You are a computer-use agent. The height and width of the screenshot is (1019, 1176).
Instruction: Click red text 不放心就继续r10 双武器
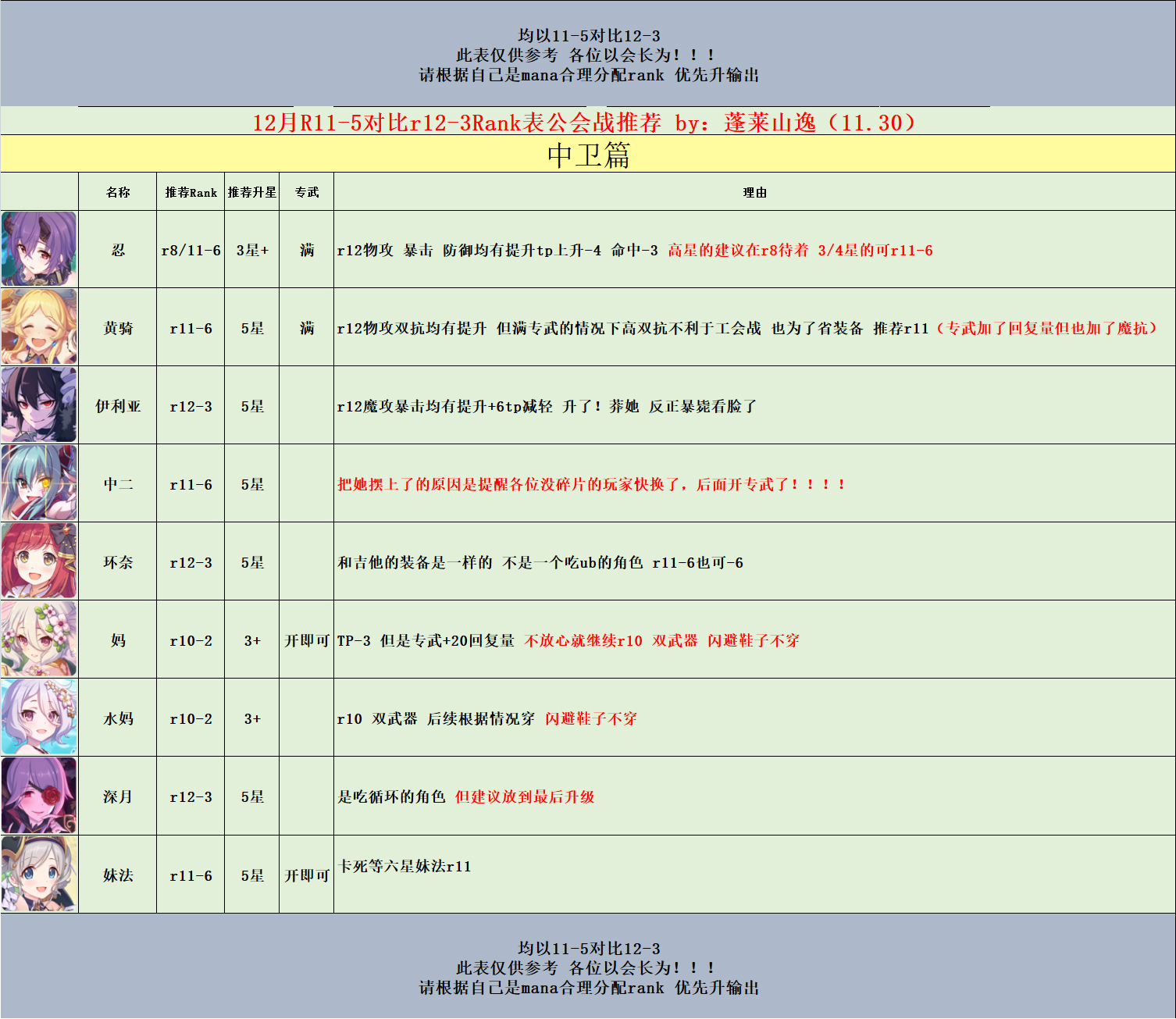[x=611, y=640]
